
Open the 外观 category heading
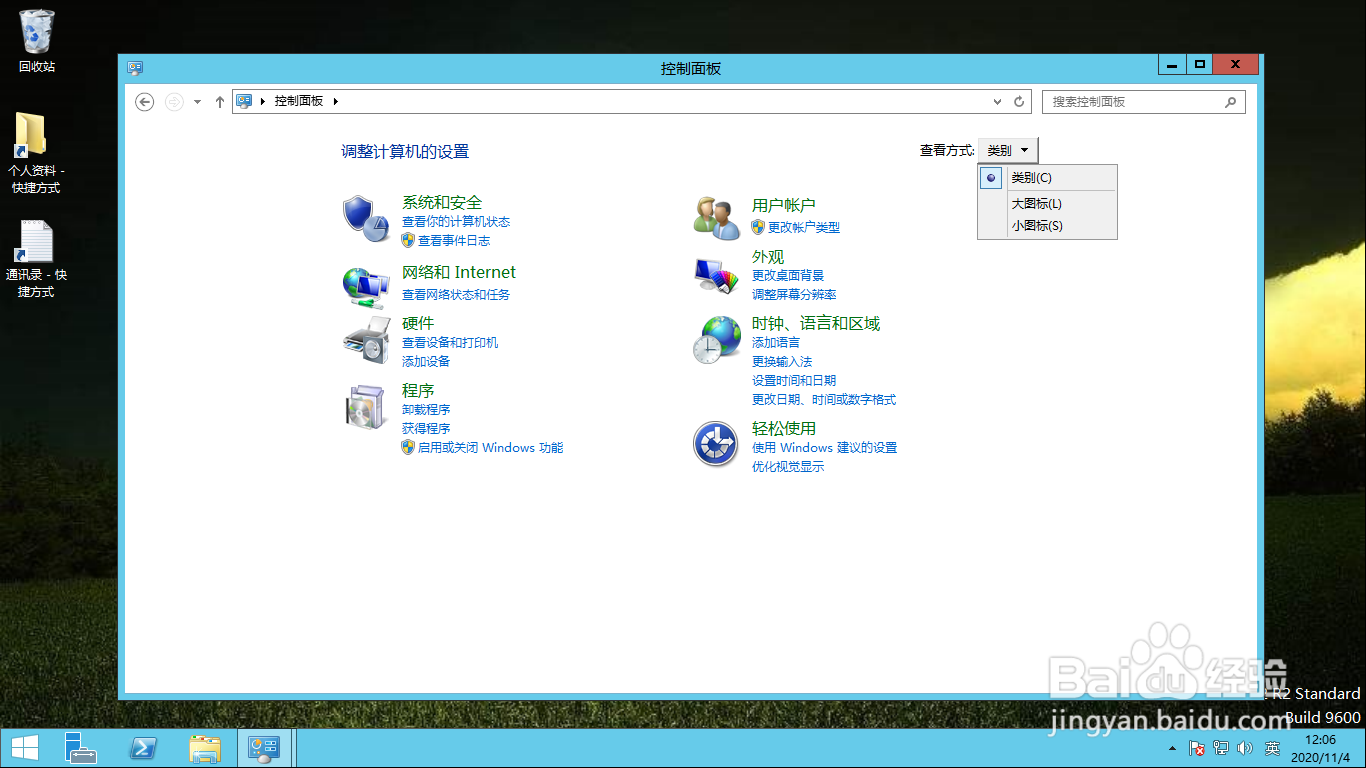(768, 256)
